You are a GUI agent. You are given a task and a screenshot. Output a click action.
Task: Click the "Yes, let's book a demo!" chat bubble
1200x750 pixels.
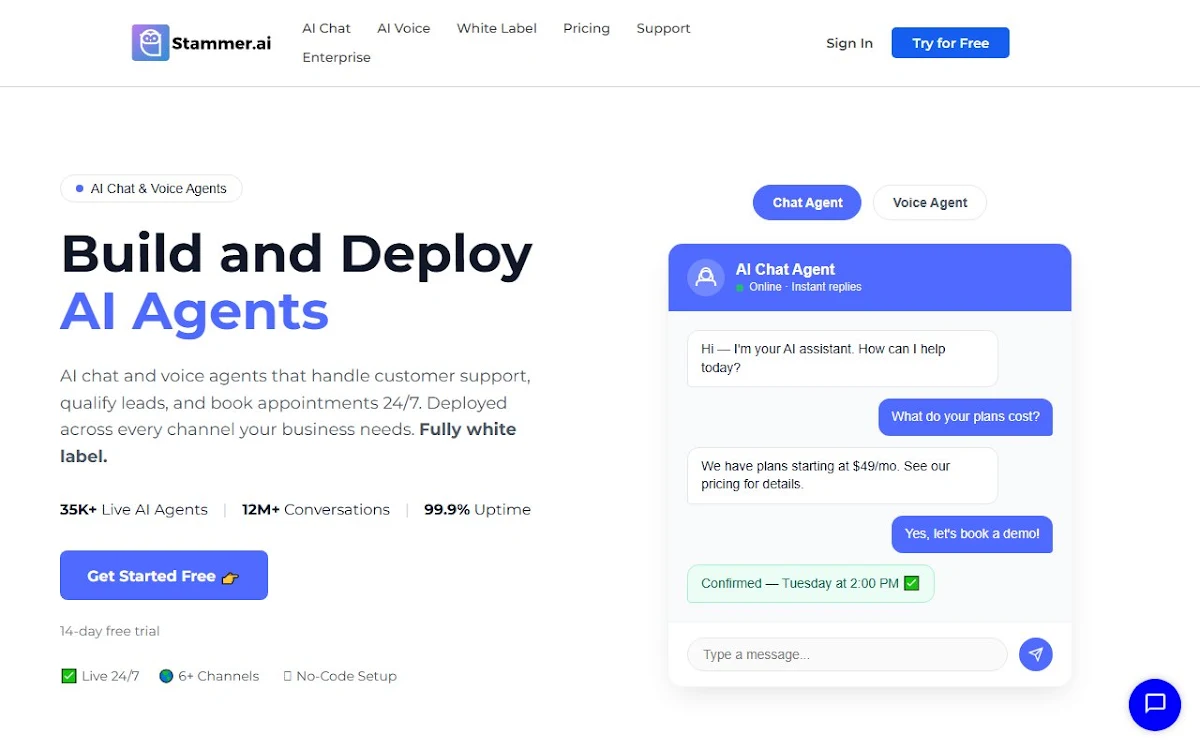pyautogui.click(x=972, y=534)
